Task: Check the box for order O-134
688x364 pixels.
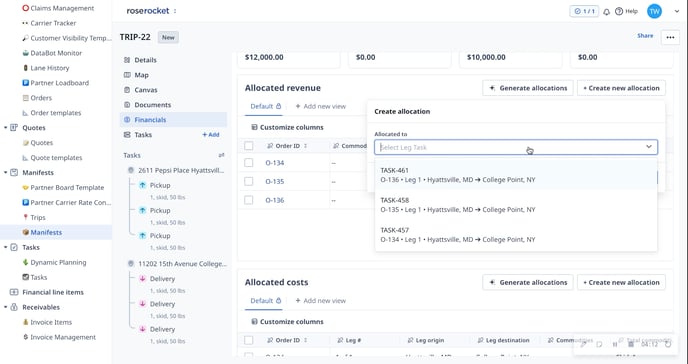Action: [x=249, y=163]
